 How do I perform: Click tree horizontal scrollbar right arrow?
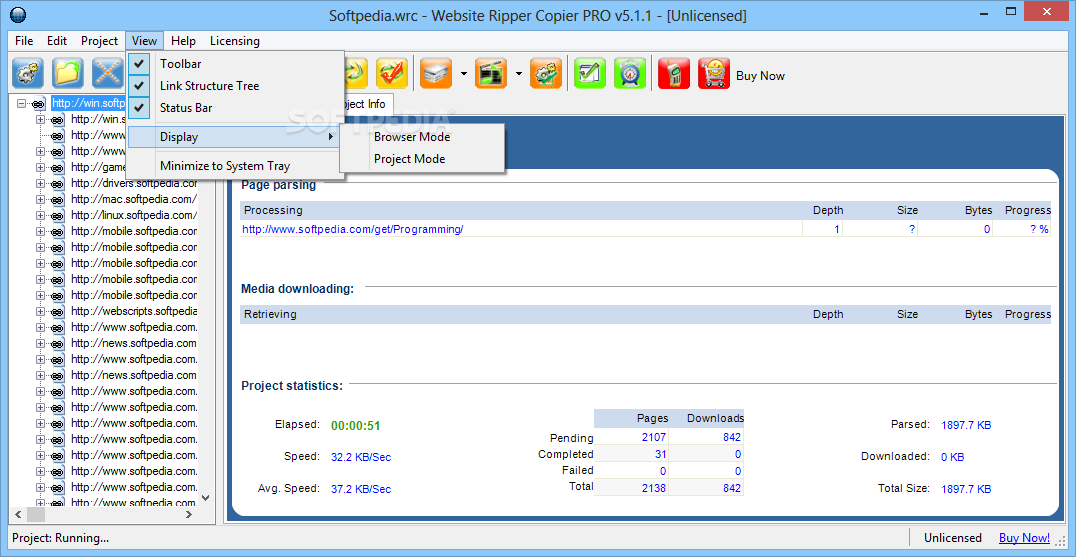[x=189, y=514]
